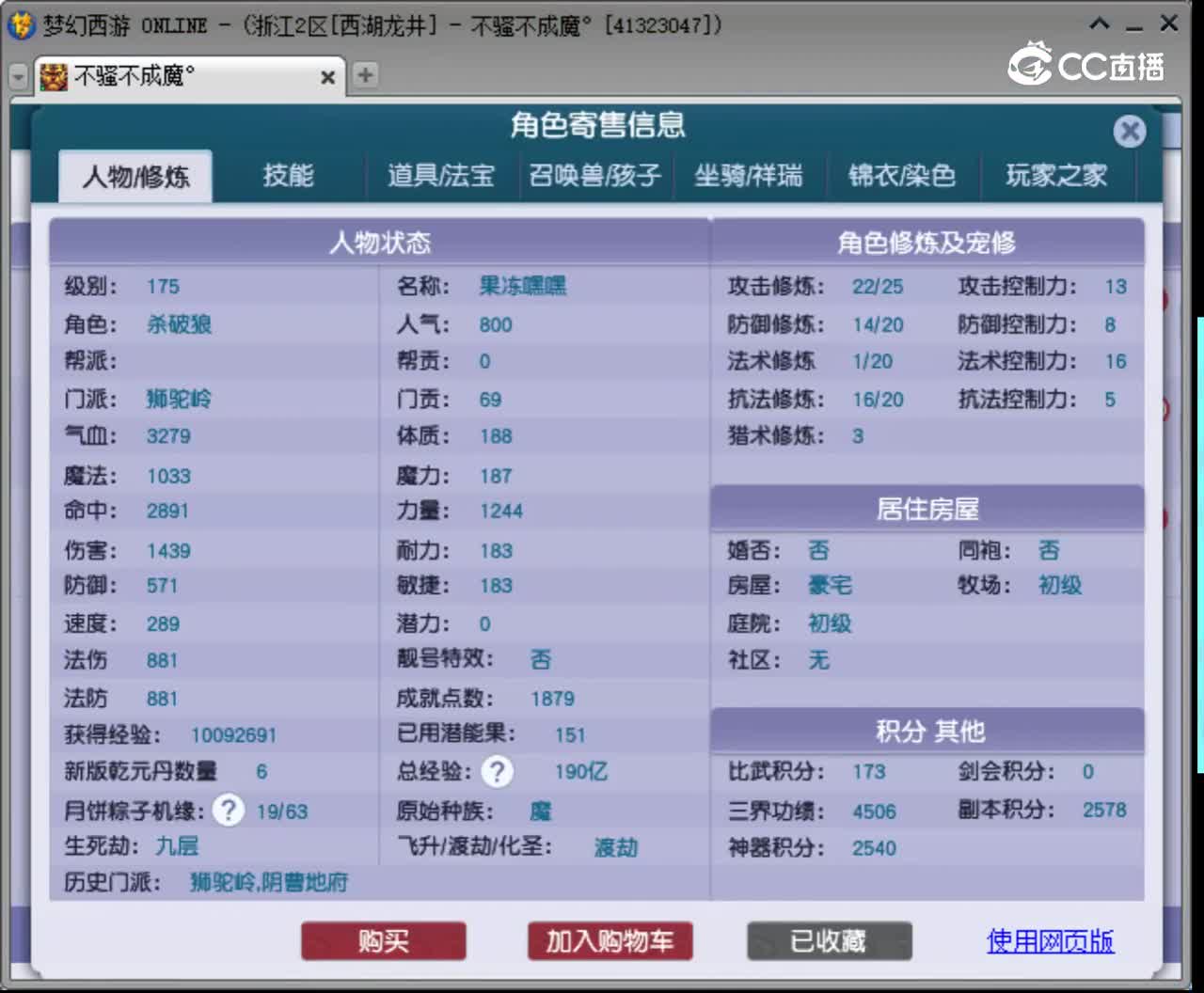The width and height of the screenshot is (1204, 993).
Task: Click the 力量 value 1244
Action: (x=500, y=512)
